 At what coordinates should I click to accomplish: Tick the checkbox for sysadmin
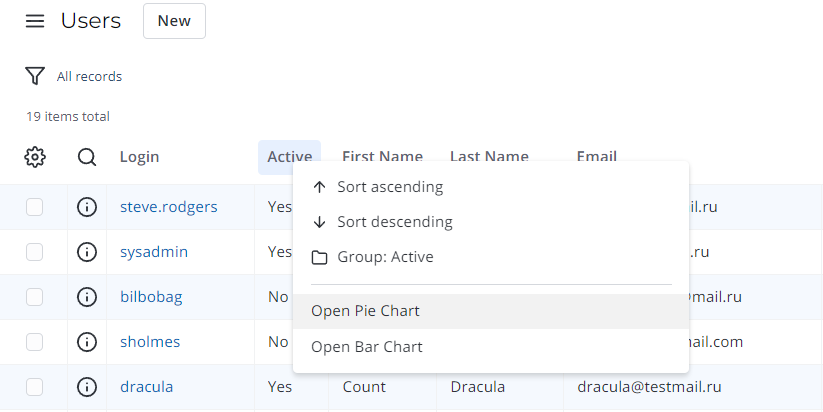pos(35,252)
